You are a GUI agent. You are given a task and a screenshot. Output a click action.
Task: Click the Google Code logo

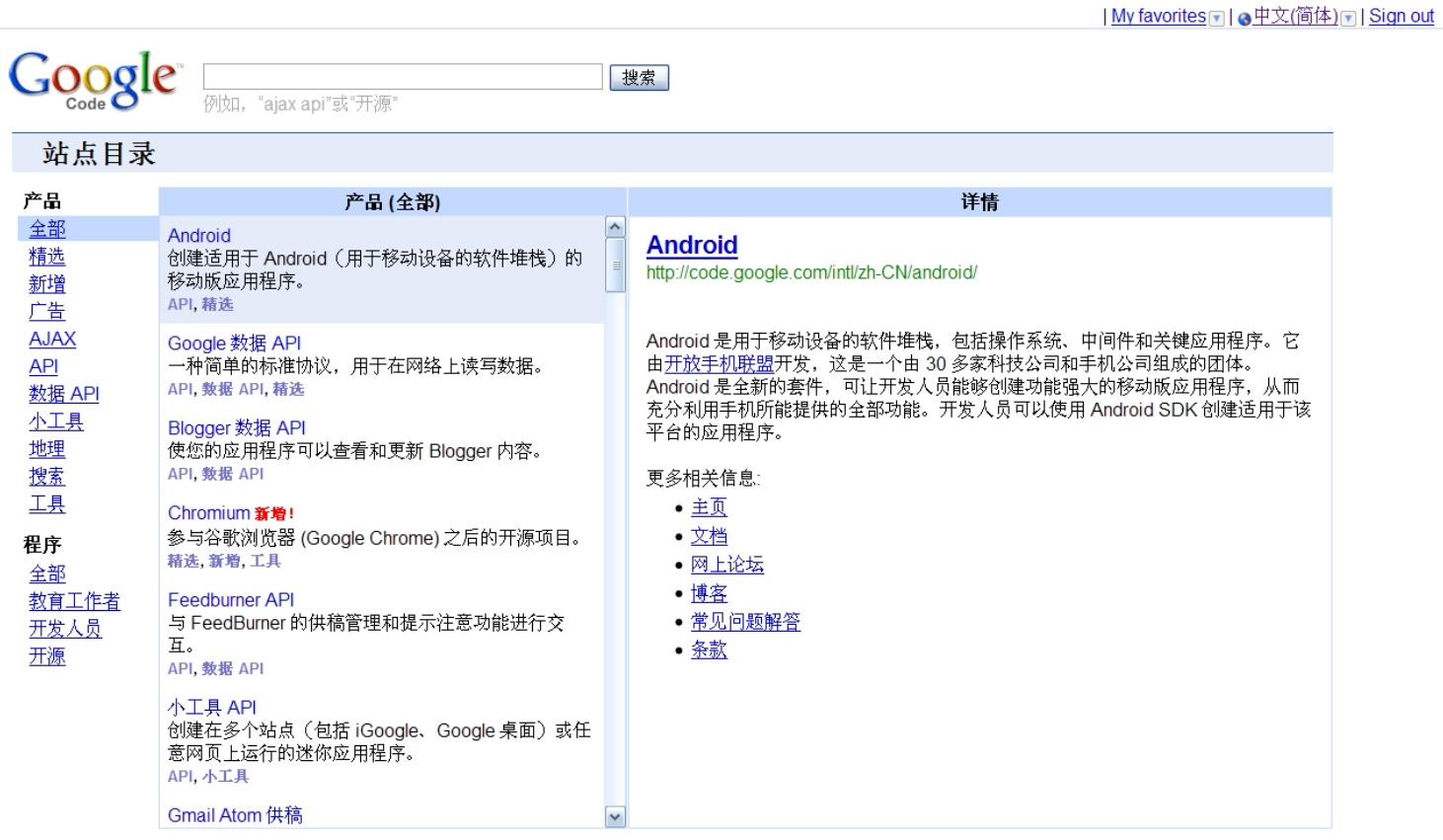pyautogui.click(x=95, y=80)
